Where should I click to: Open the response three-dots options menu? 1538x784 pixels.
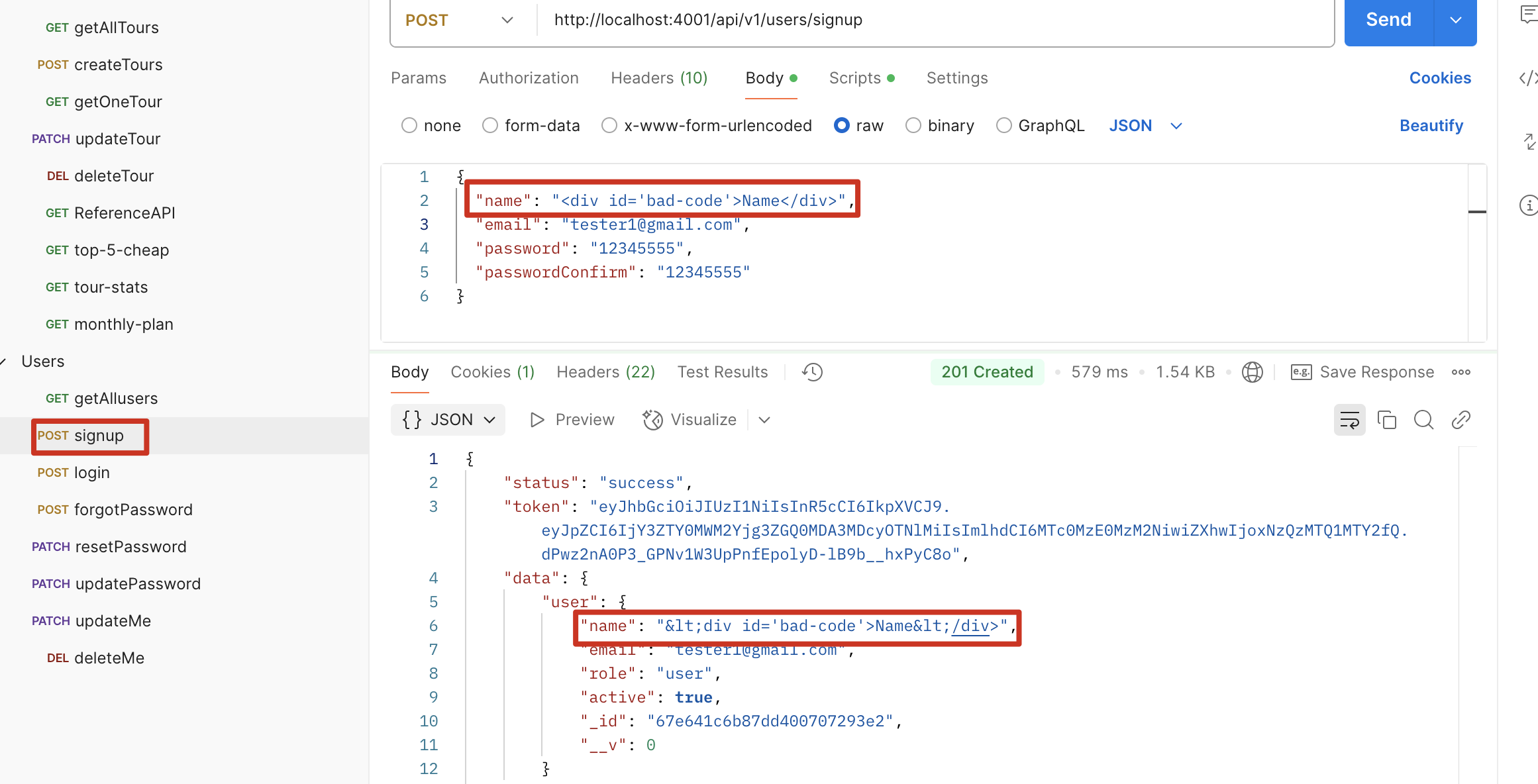(1461, 372)
